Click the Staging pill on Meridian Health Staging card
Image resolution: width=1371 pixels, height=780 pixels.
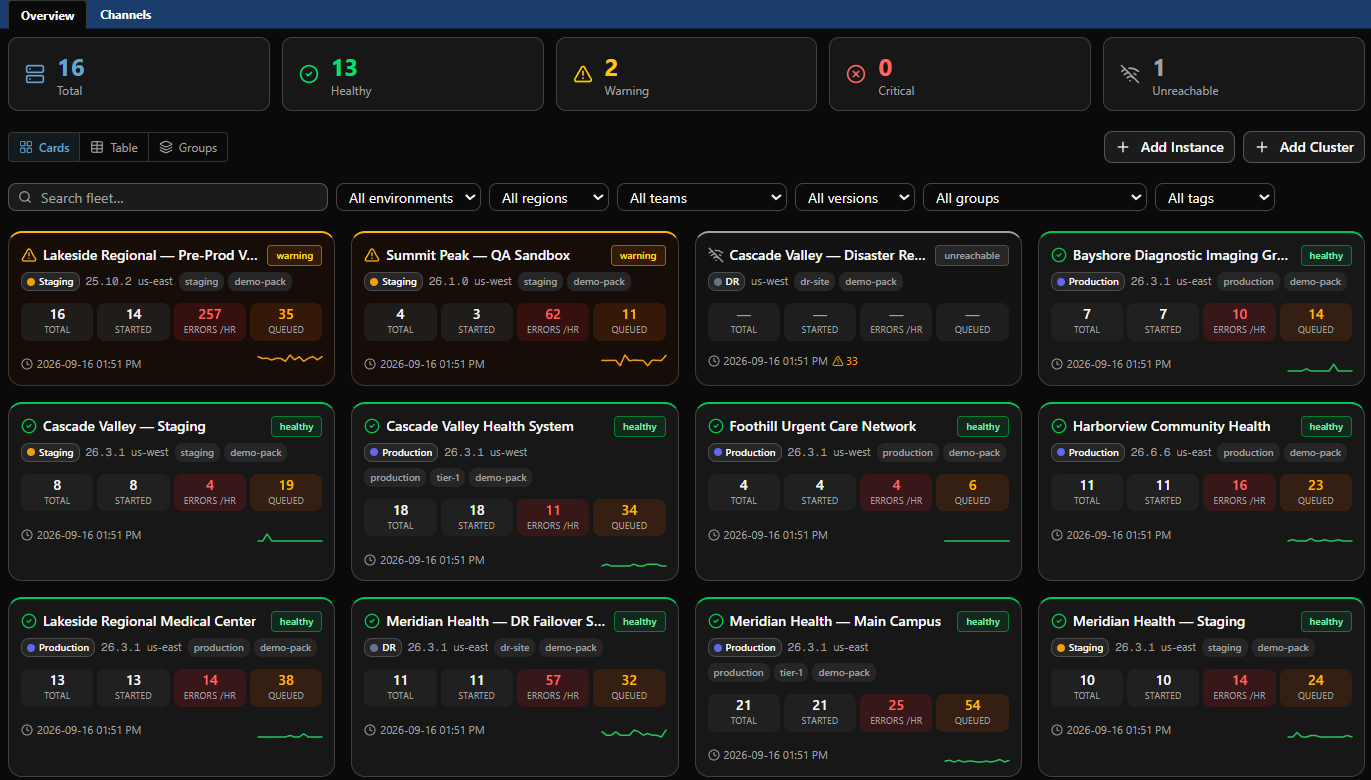pos(1080,648)
